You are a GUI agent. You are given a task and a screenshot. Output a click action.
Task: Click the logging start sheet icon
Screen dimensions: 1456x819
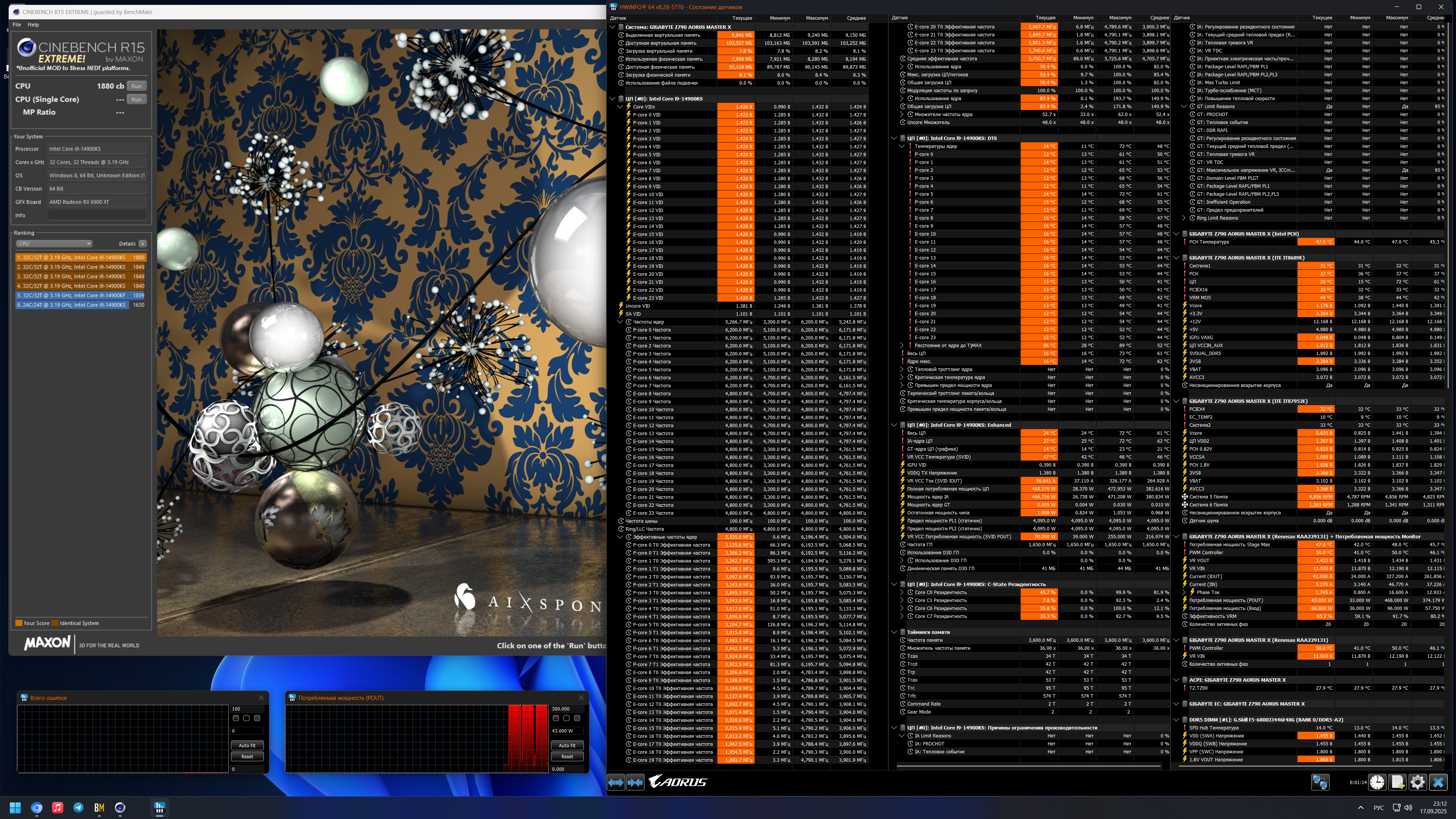(x=1397, y=782)
